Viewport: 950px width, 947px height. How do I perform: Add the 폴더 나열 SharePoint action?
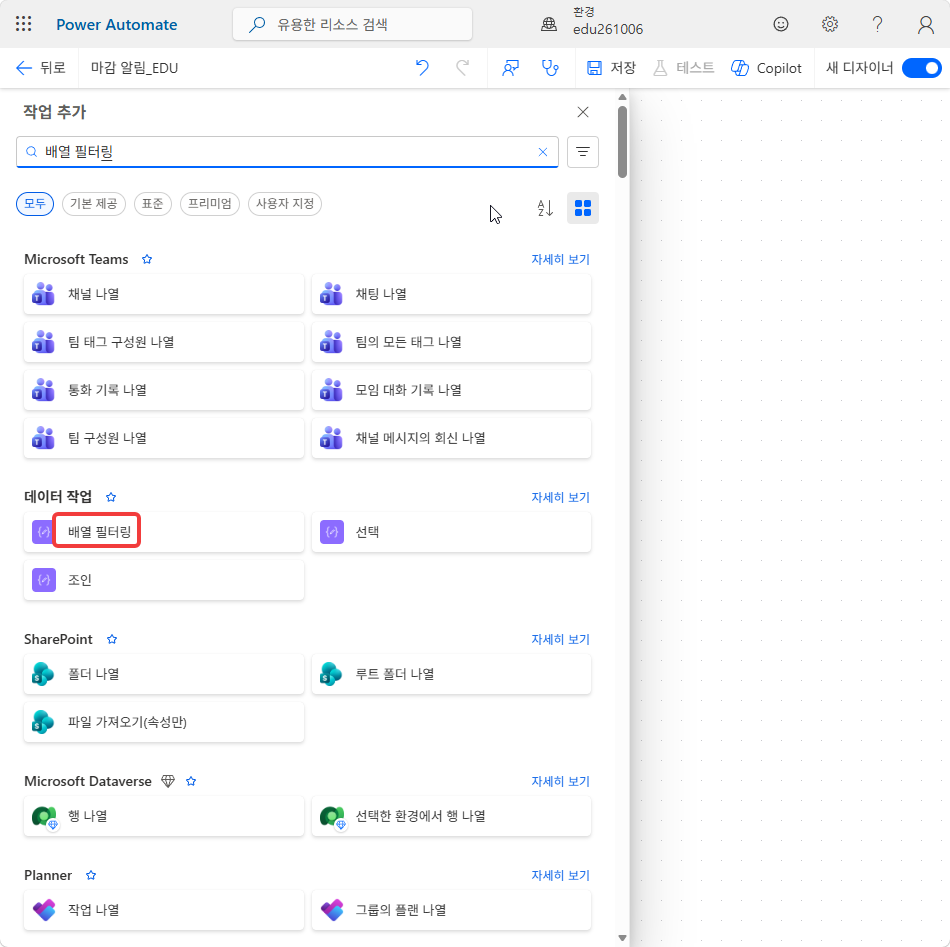[164, 674]
